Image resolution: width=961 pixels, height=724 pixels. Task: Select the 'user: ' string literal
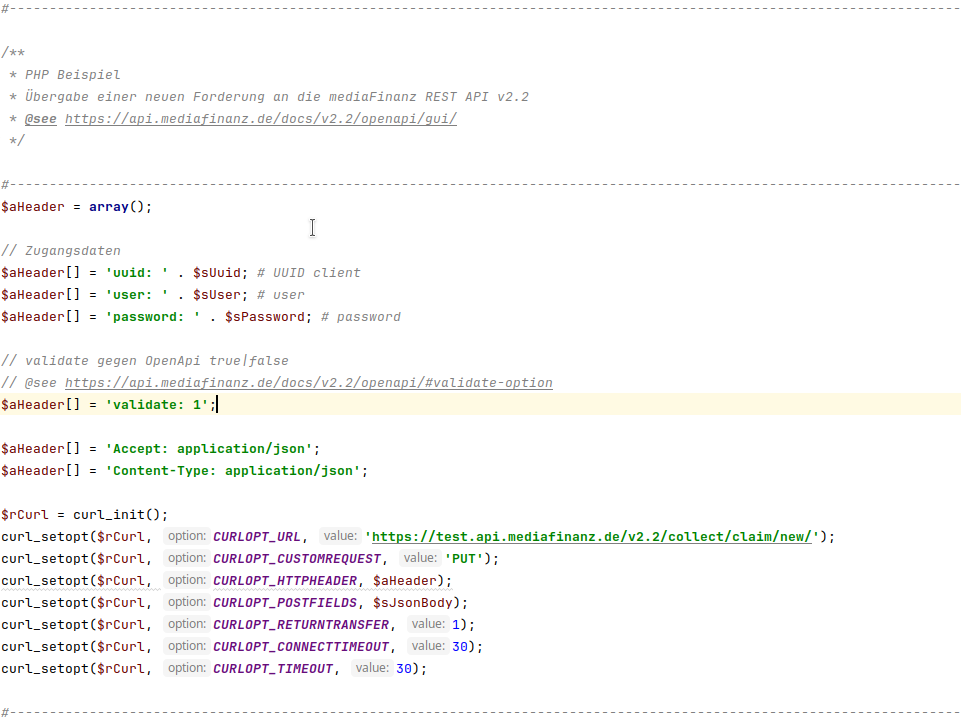coord(137,295)
